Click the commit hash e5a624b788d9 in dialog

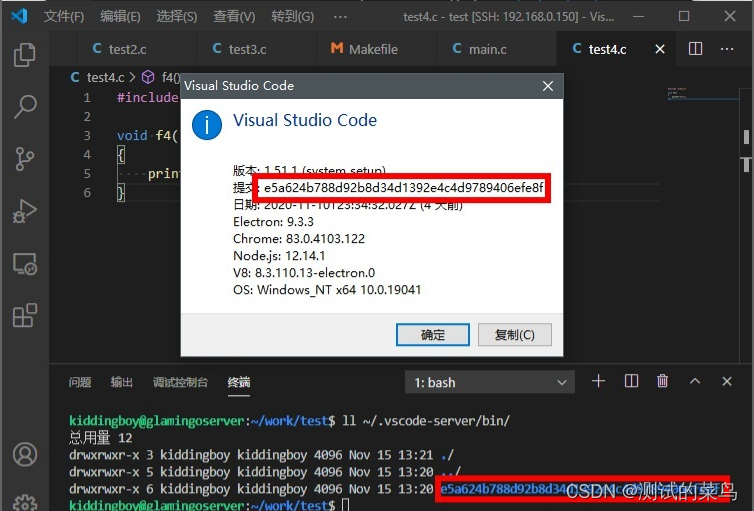click(404, 187)
